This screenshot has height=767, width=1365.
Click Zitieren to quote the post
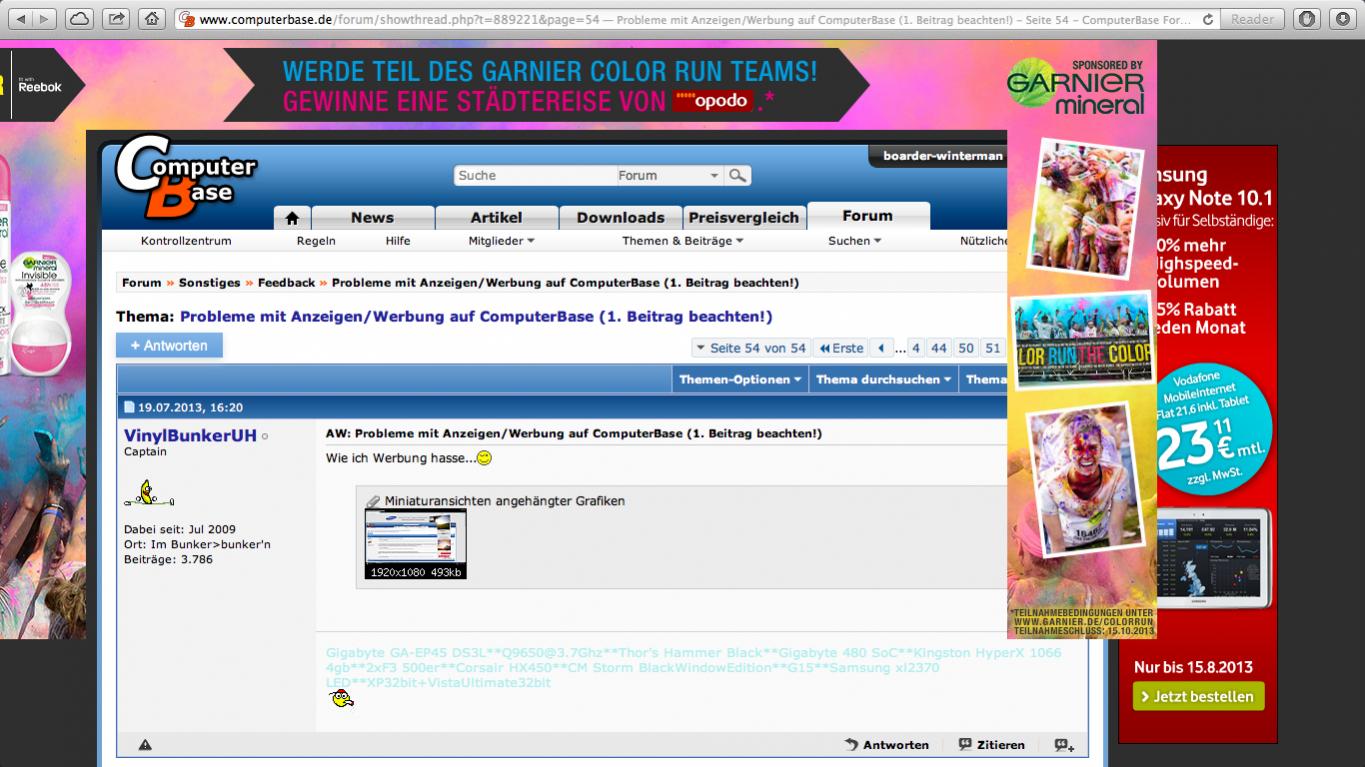point(991,745)
